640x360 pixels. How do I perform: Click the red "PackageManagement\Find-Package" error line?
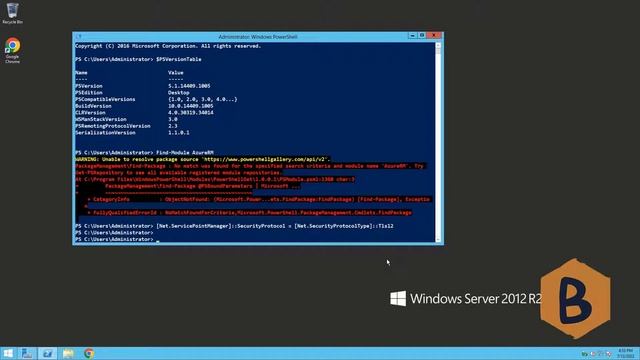click(250, 166)
